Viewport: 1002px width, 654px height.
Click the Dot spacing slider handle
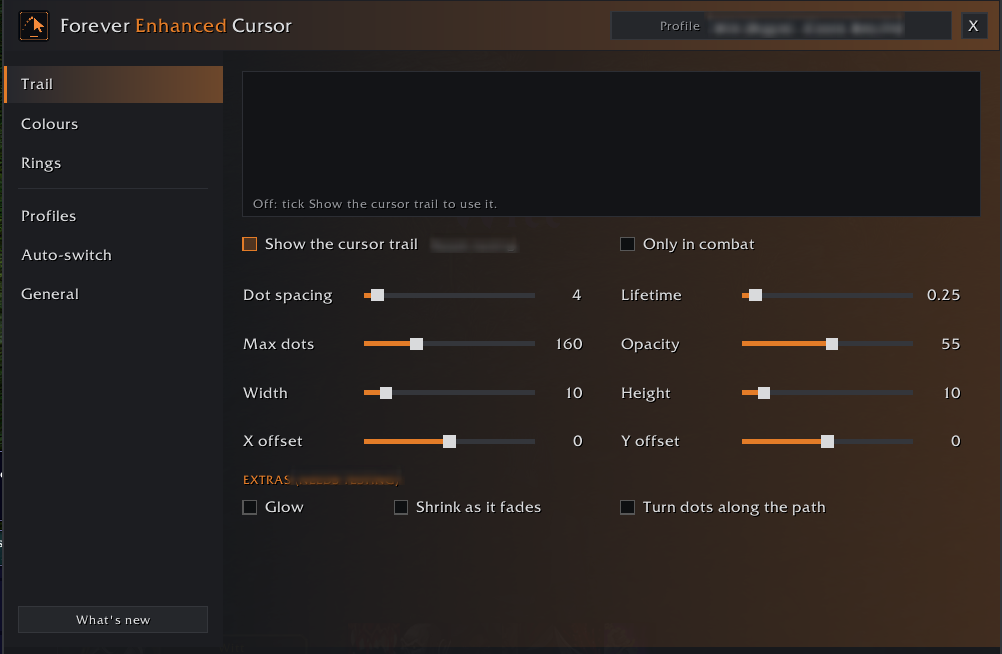click(378, 295)
